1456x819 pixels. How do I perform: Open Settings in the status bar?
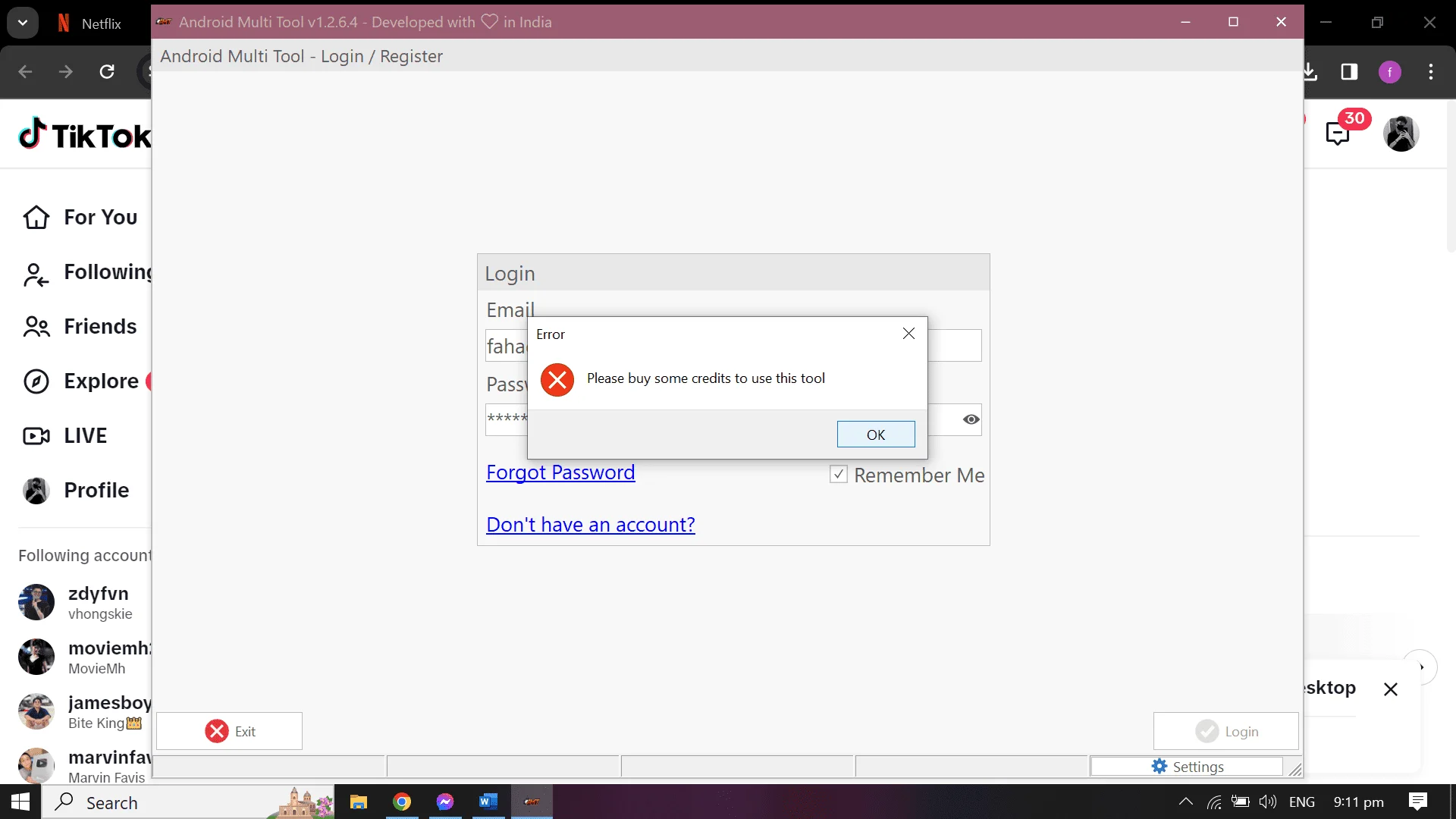1187,767
